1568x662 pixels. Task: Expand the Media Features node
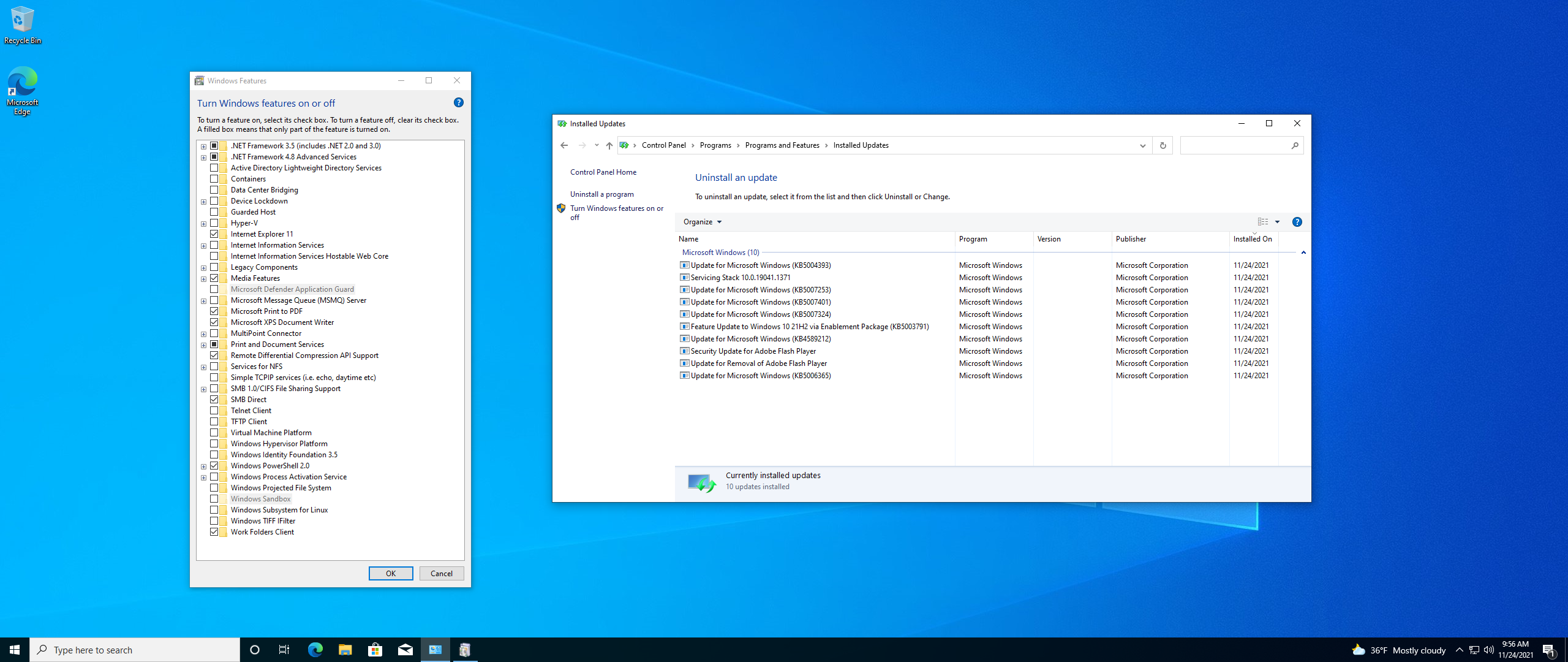click(x=203, y=279)
